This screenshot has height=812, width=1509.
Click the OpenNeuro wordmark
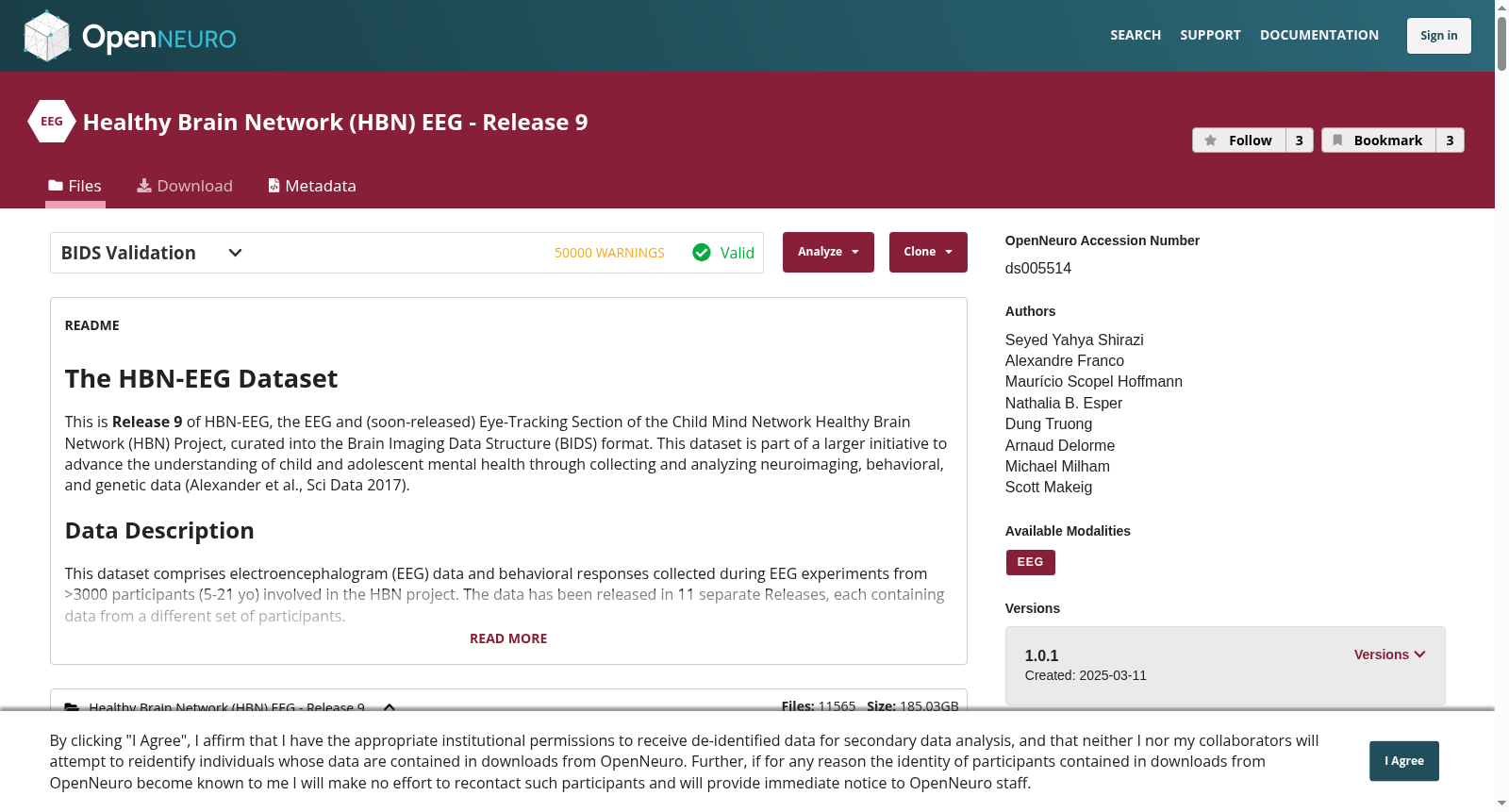pyautogui.click(x=159, y=38)
